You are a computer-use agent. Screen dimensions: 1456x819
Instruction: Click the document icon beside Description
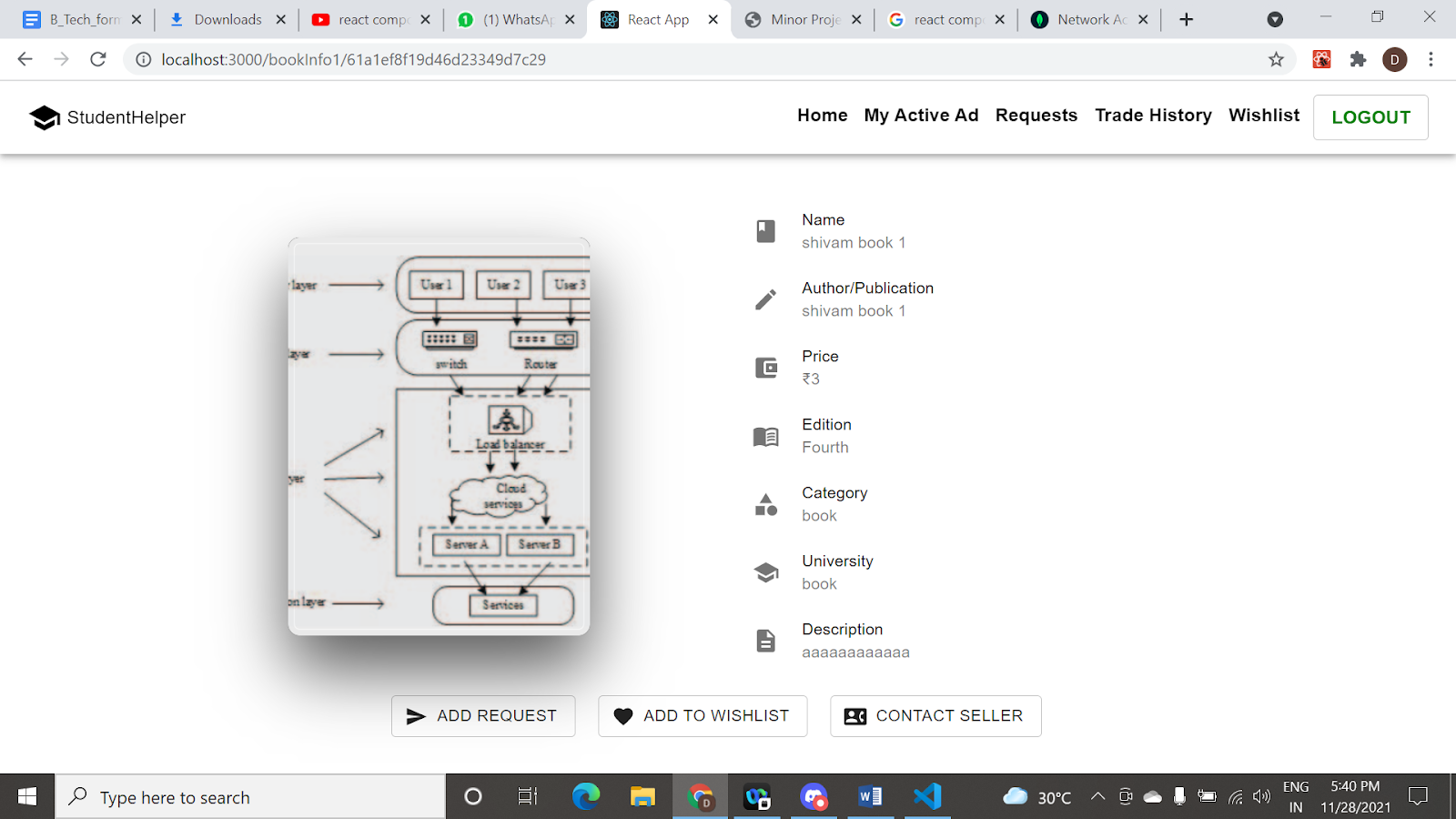[766, 641]
